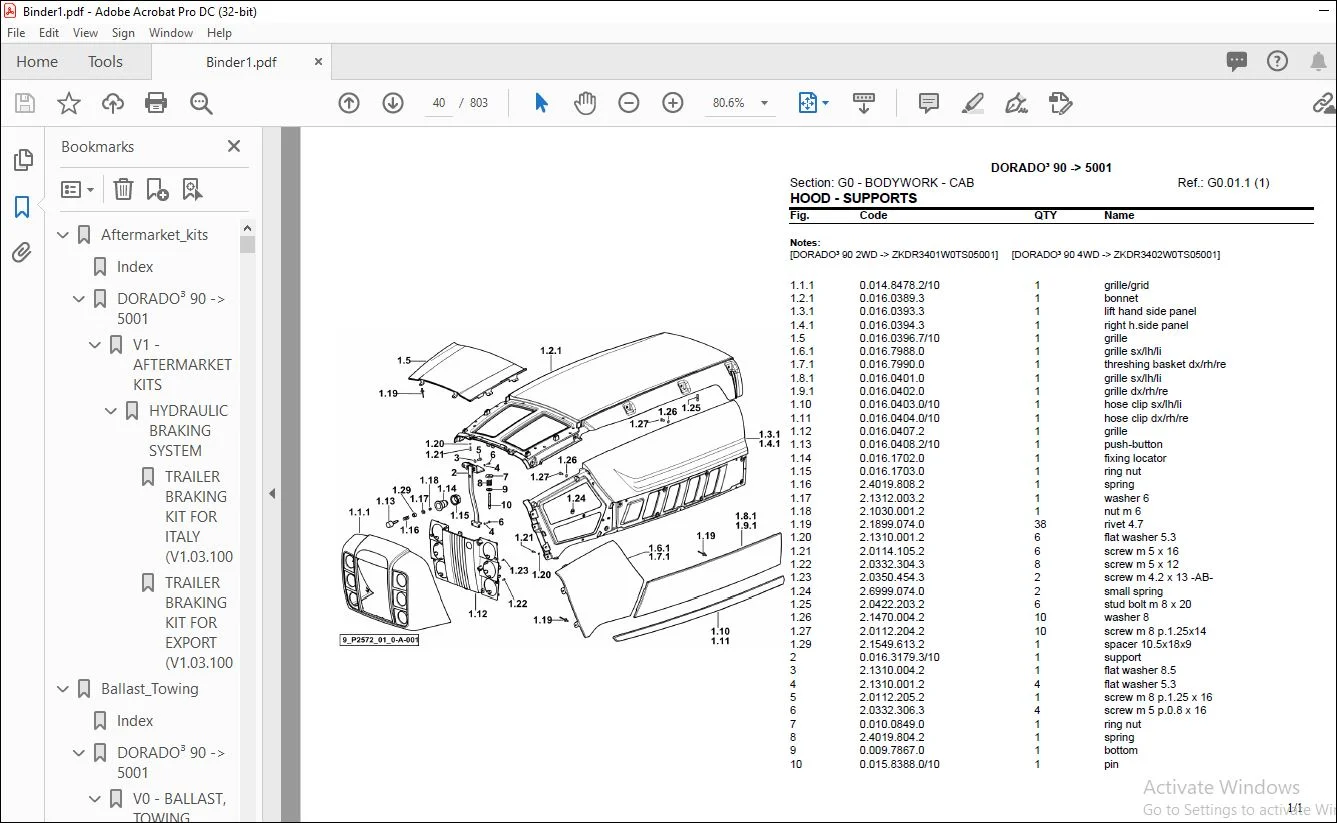Screen dimensions: 1337x823
Task: Click the Find current bookmark icon
Action: pyautogui.click(x=192, y=189)
